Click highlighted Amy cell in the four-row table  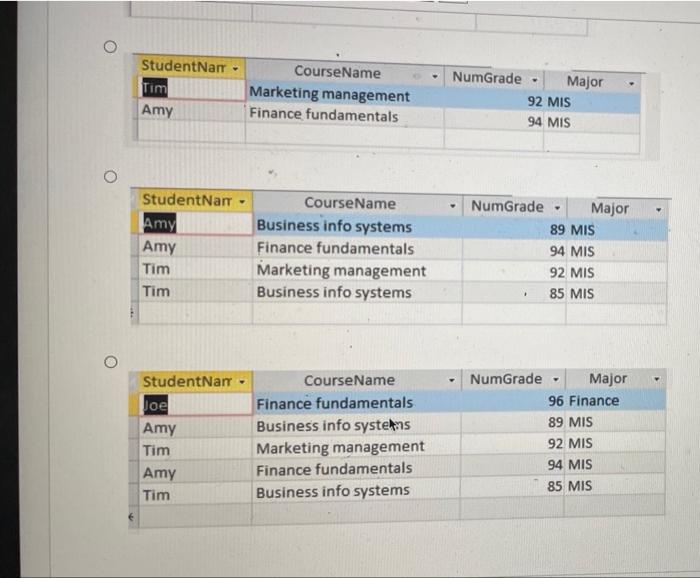coord(196,223)
